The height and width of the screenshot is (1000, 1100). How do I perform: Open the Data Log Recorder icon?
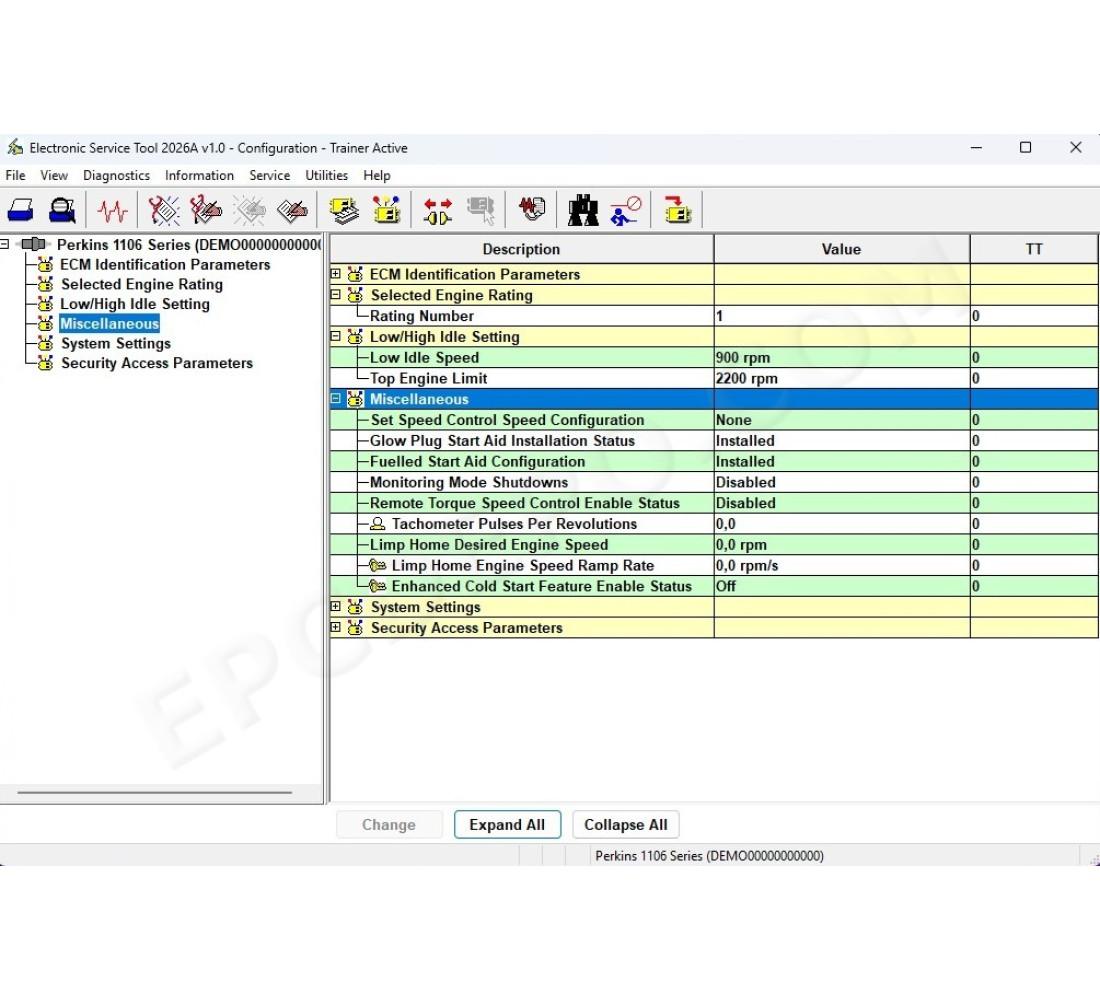[532, 209]
